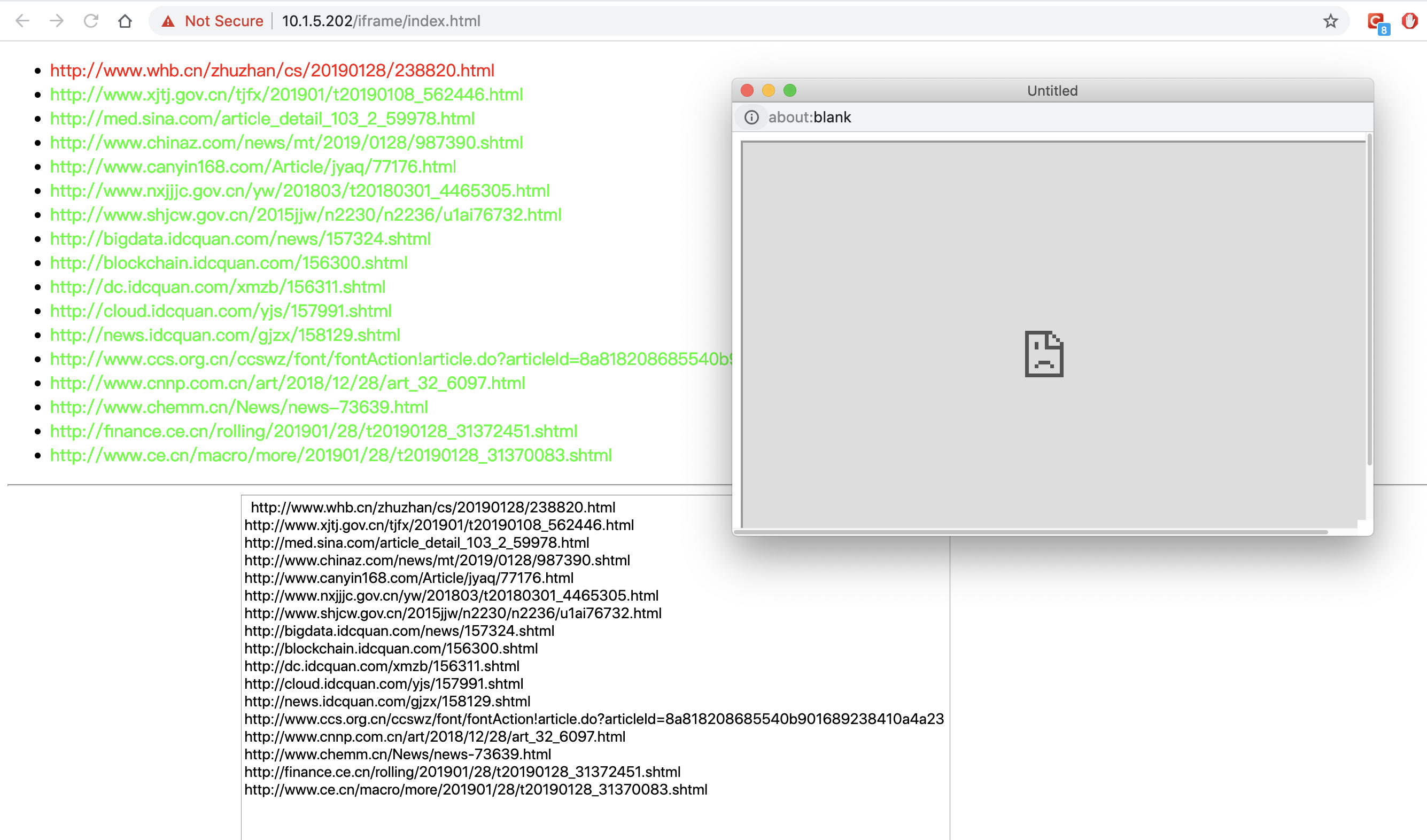Click the main address bar URL
The height and width of the screenshot is (840, 1427).
(x=381, y=21)
